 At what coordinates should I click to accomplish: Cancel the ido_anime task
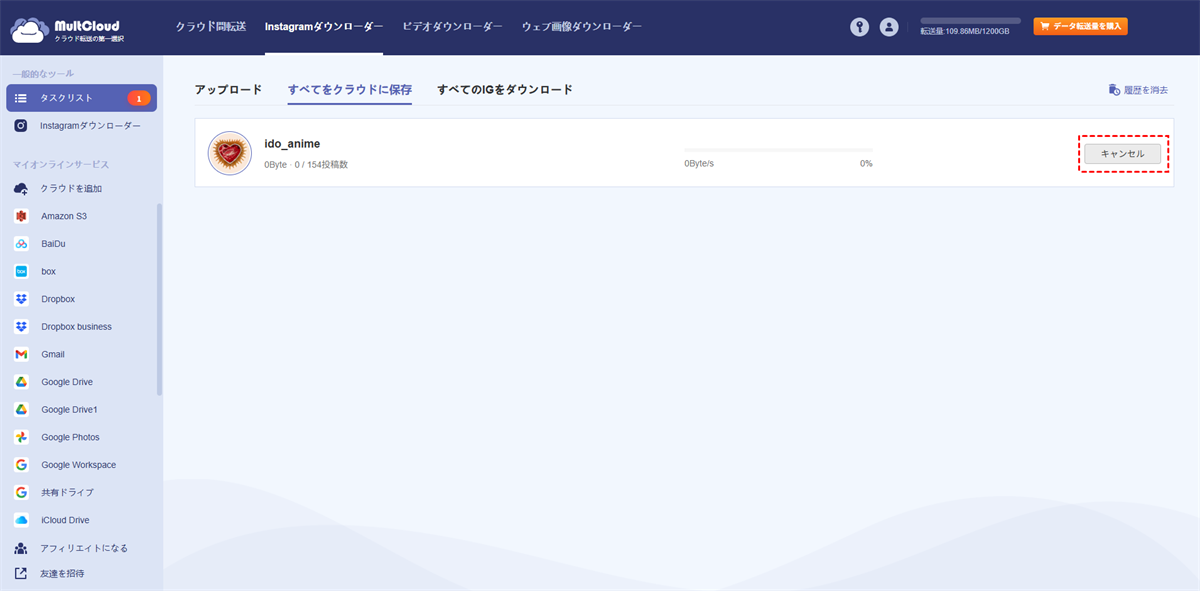click(x=1122, y=154)
